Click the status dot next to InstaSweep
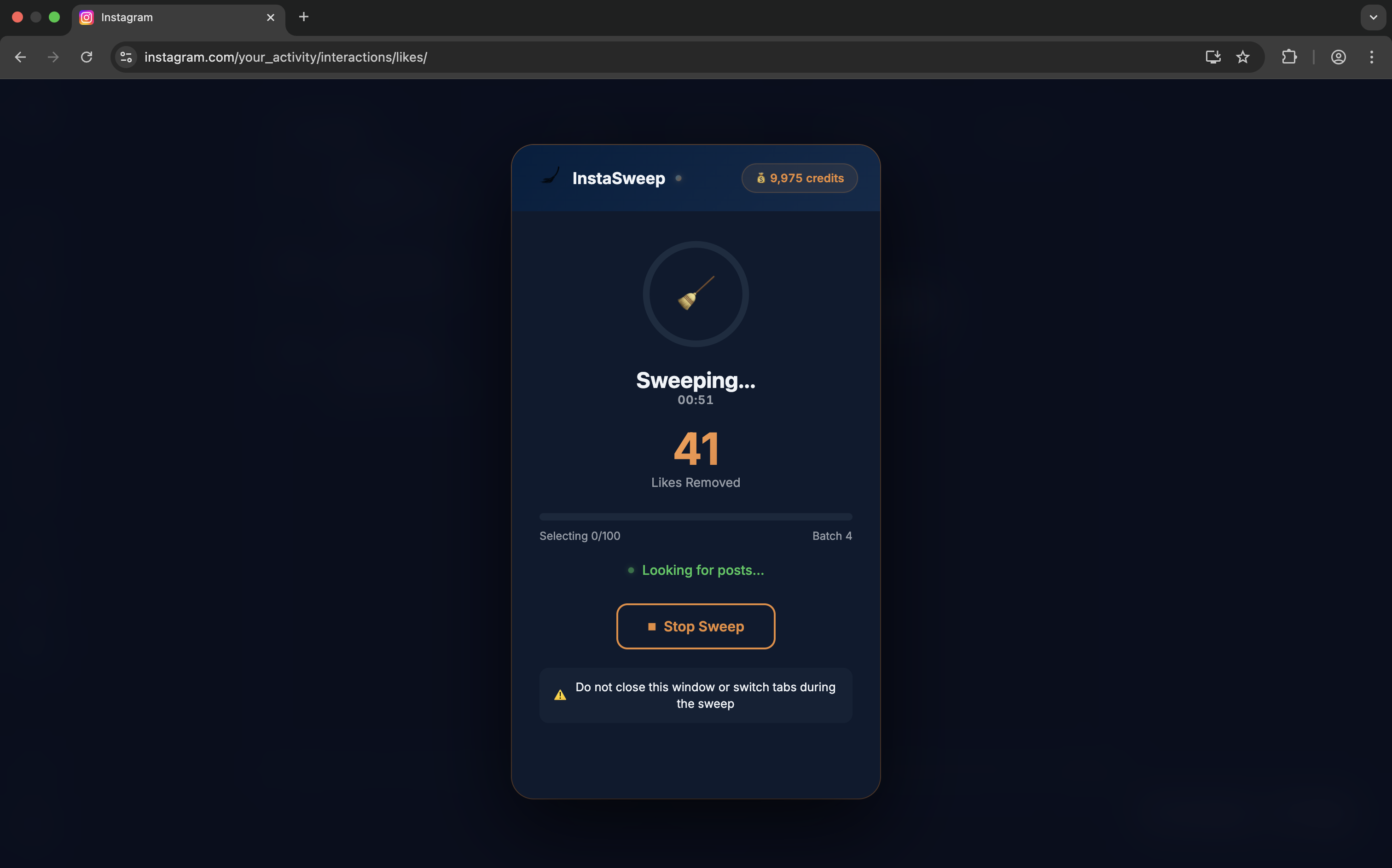Image resolution: width=1392 pixels, height=868 pixels. [x=679, y=178]
